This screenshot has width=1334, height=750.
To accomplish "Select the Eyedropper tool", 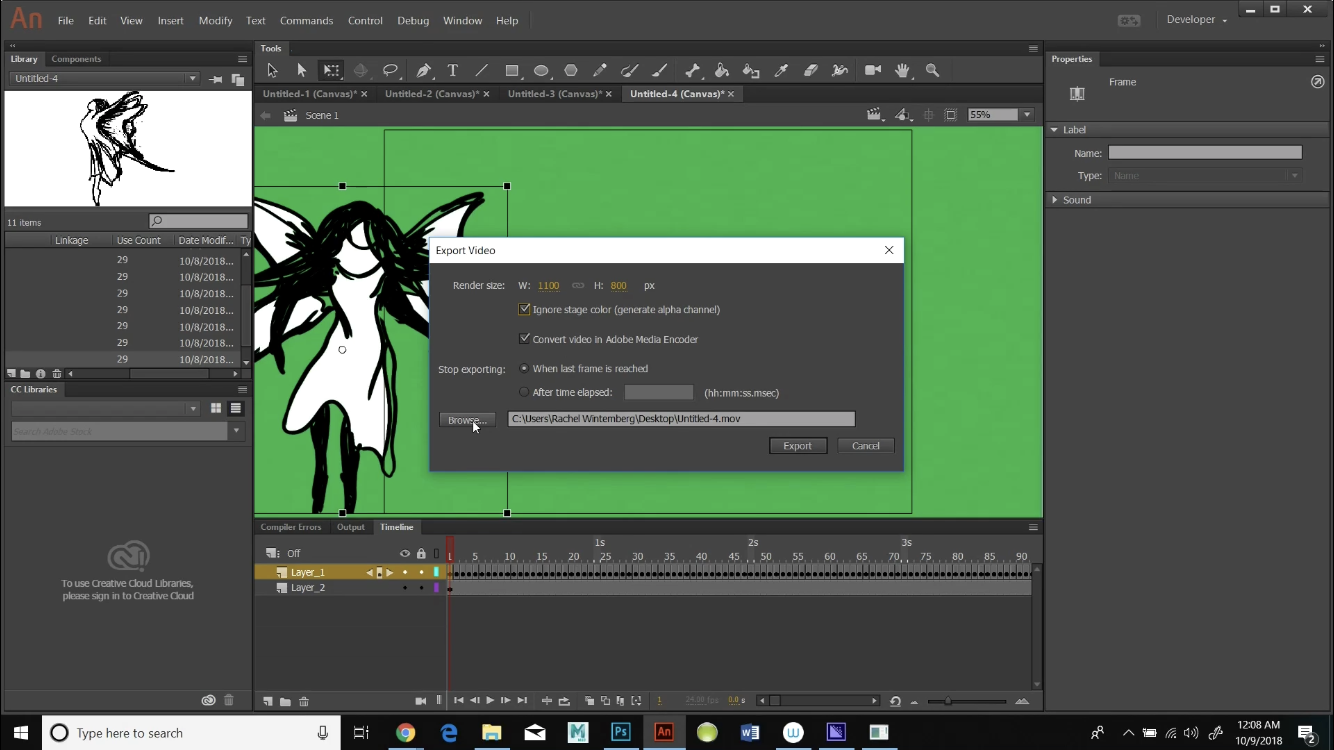I will tap(781, 70).
